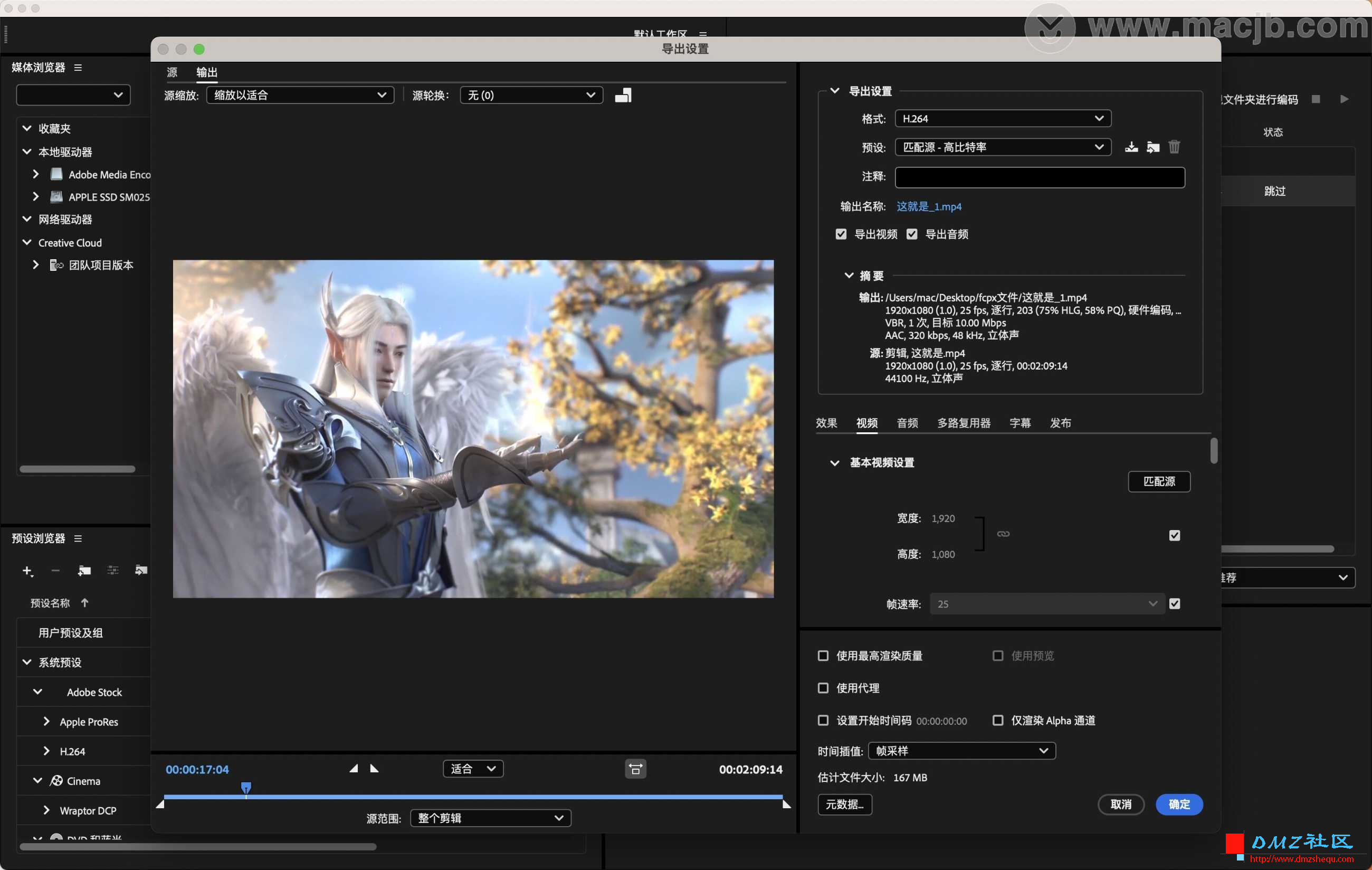Viewport: 1372px width, 870px height.
Task: Open the Format H.264 dropdown
Action: pyautogui.click(x=1003, y=119)
